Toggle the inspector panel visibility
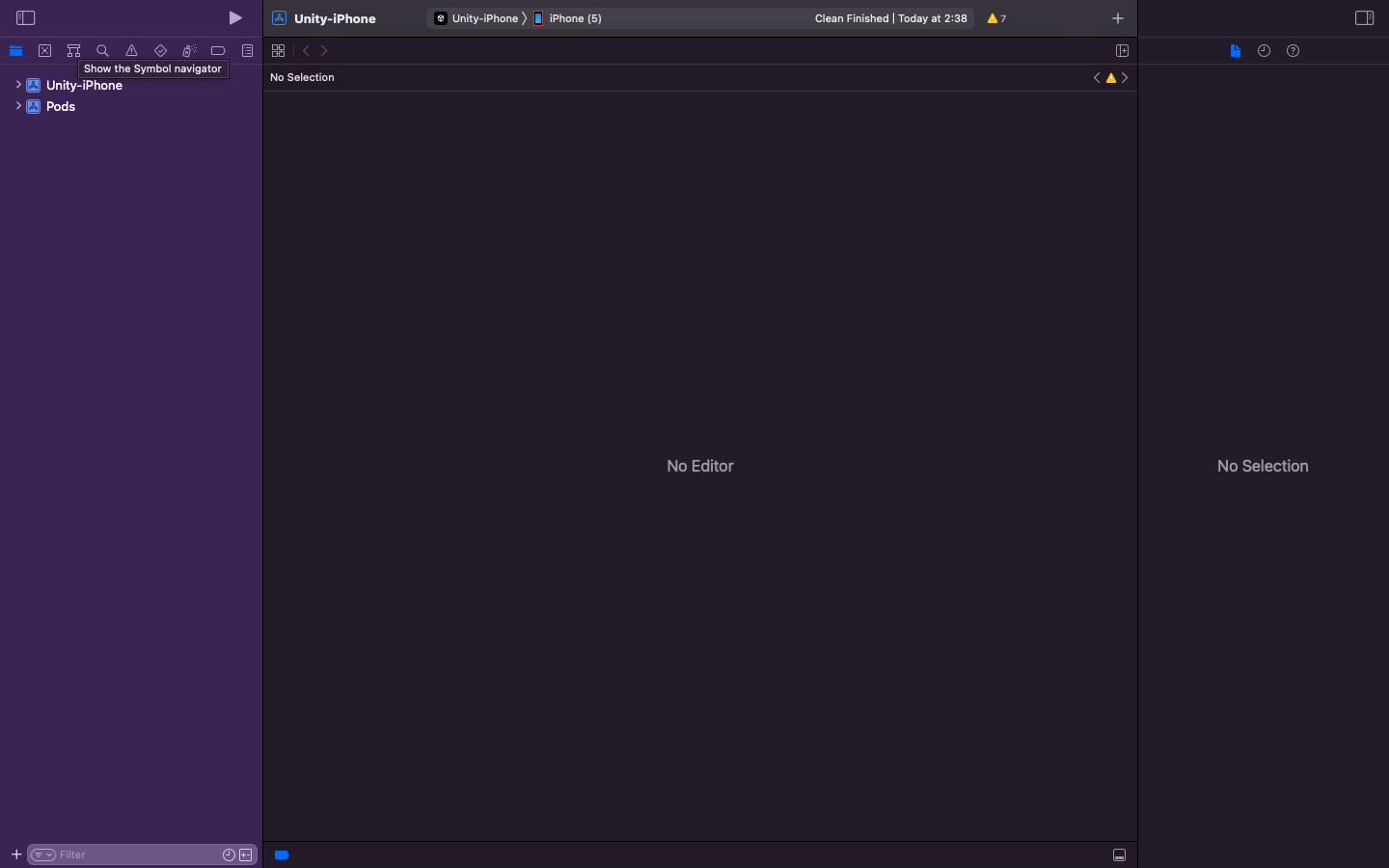1389x868 pixels. click(1364, 18)
